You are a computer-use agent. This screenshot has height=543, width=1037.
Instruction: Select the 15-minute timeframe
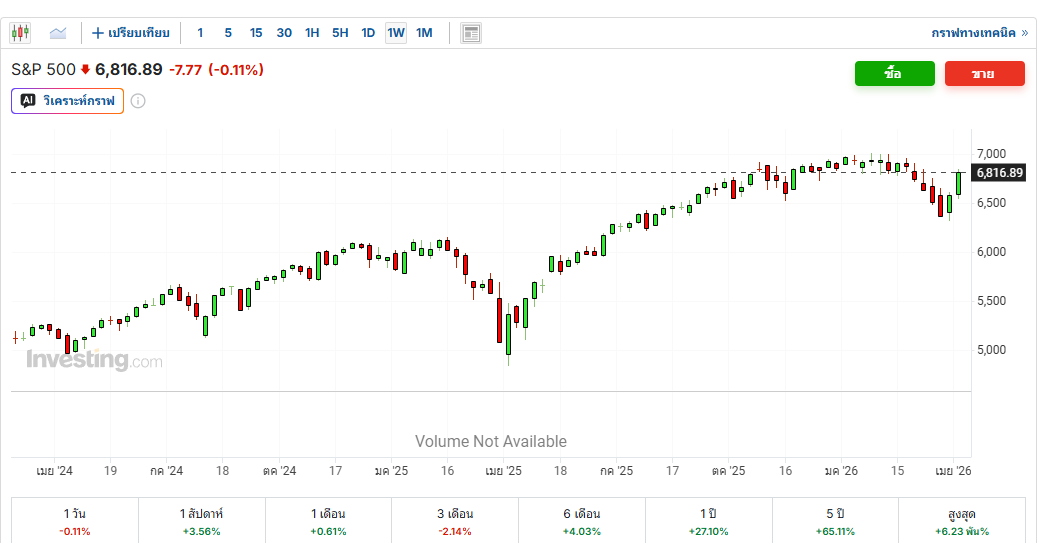click(x=256, y=33)
